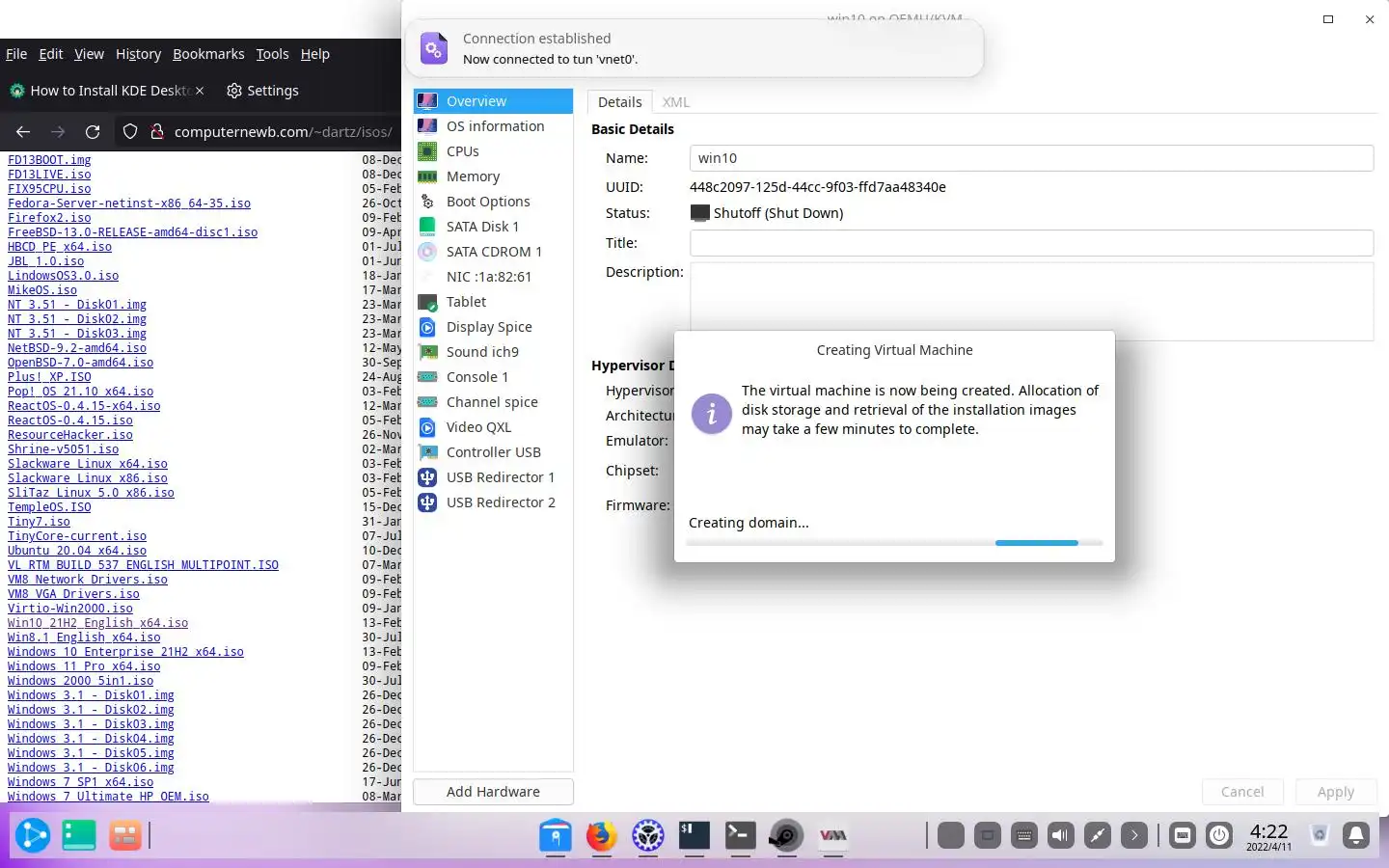Select the CPUs chip icon entry
Screen dimensions: 1389x868
(x=493, y=151)
